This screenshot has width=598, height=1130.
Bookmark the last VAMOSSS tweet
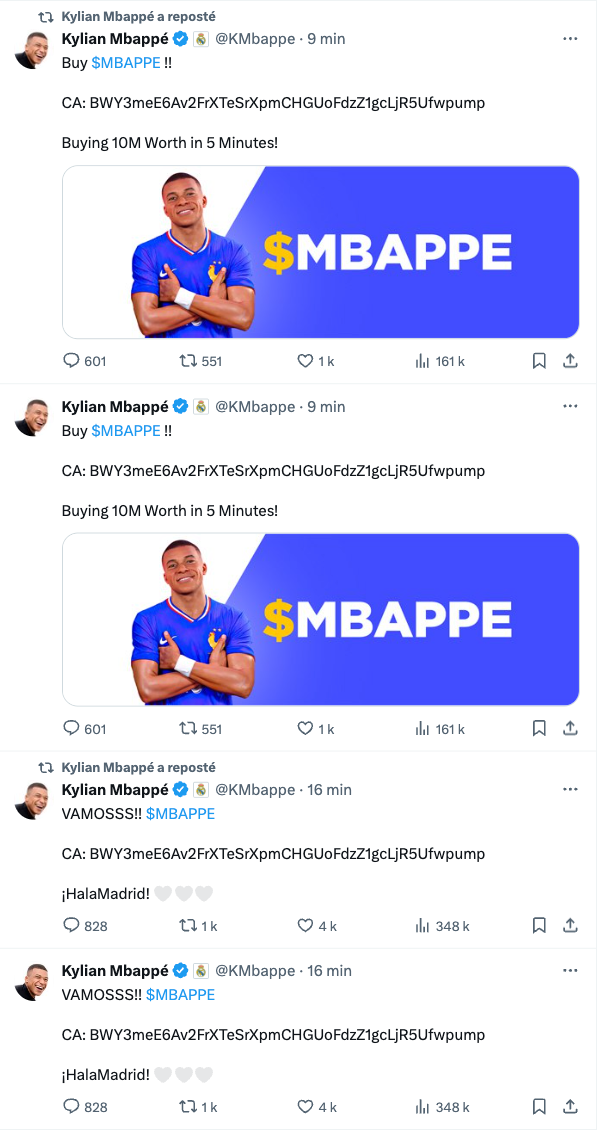(539, 1106)
